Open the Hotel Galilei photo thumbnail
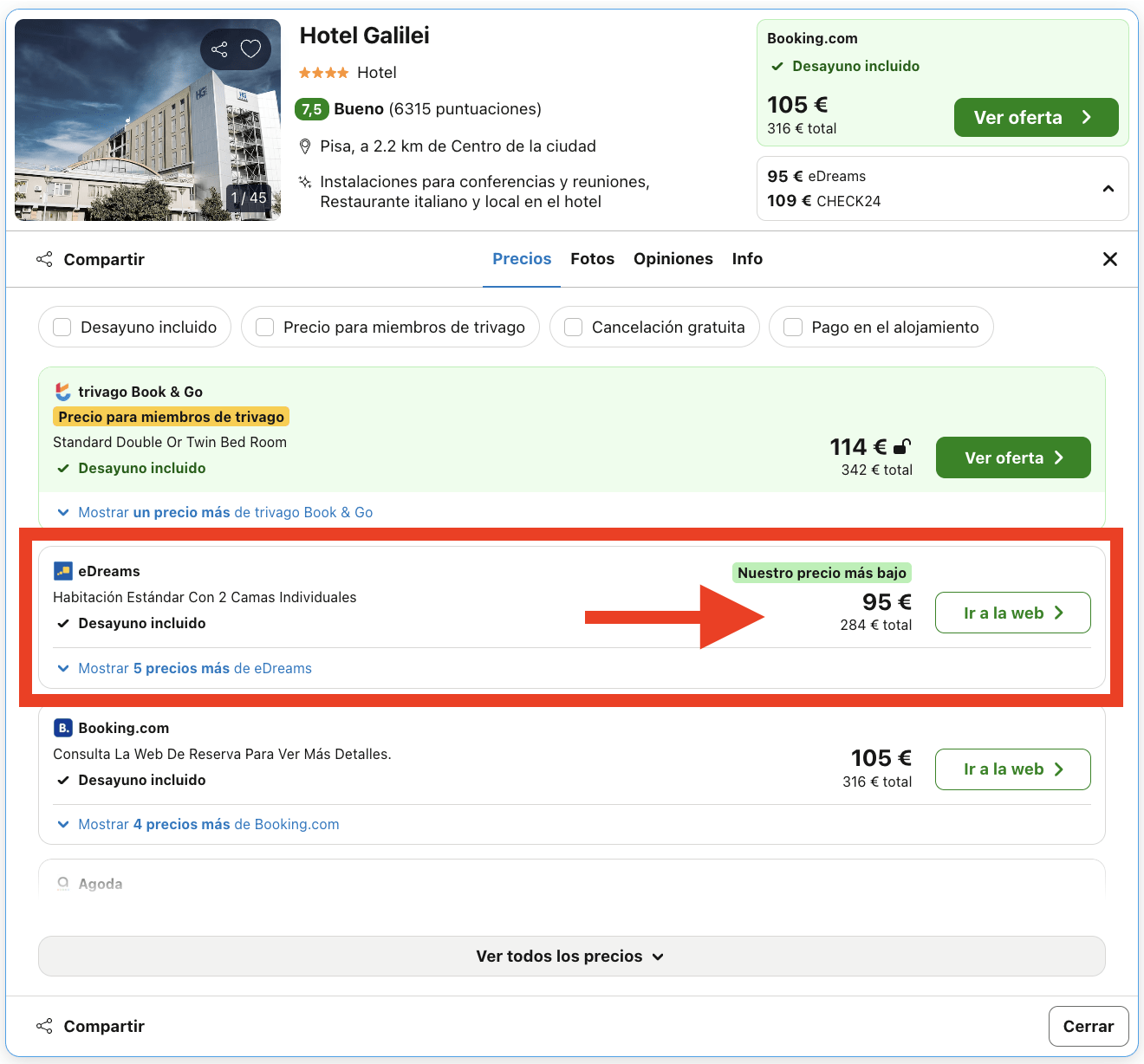This screenshot has width=1144, height=1064. point(147,120)
